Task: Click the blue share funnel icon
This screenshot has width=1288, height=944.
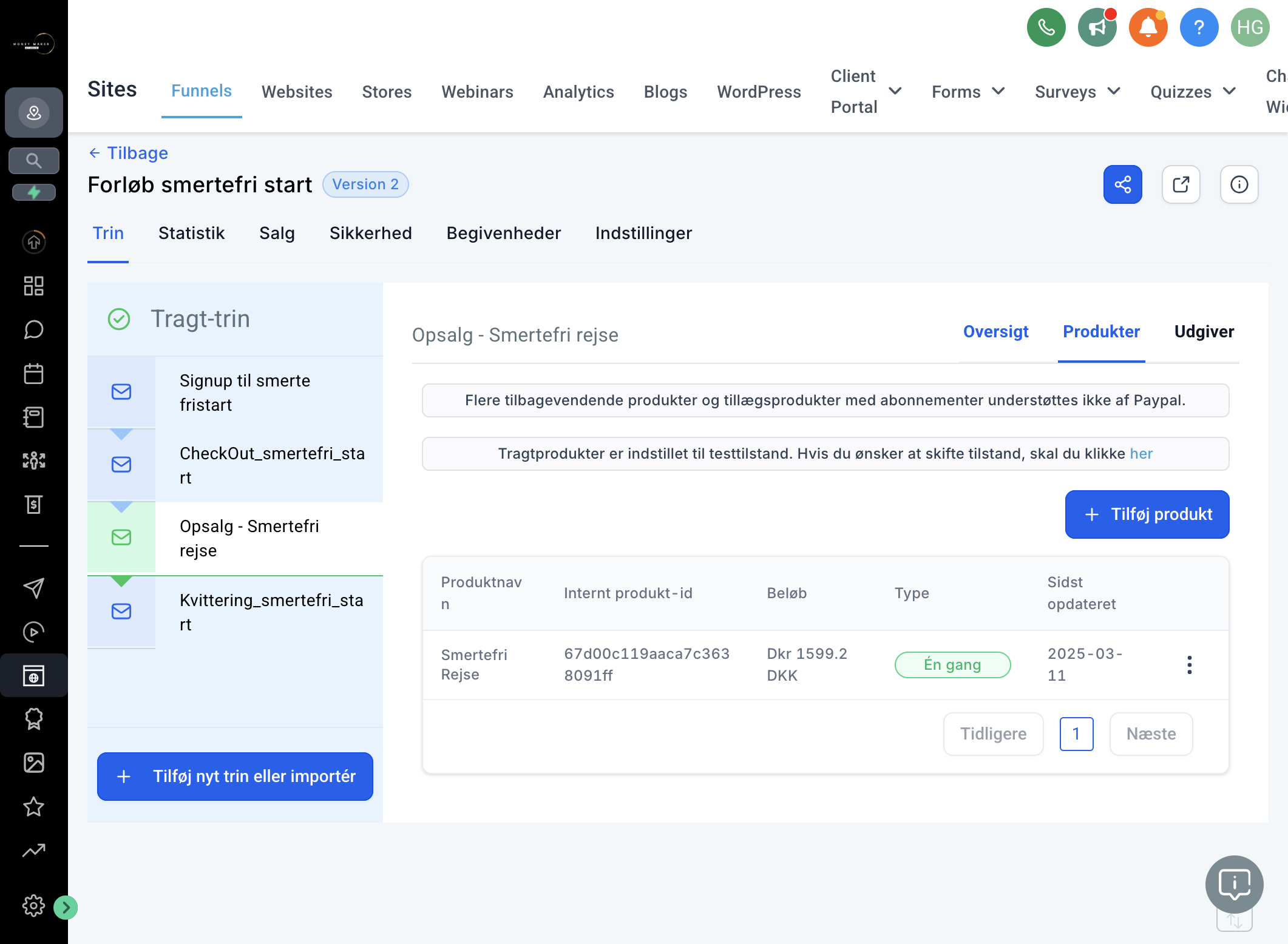Action: [1122, 184]
